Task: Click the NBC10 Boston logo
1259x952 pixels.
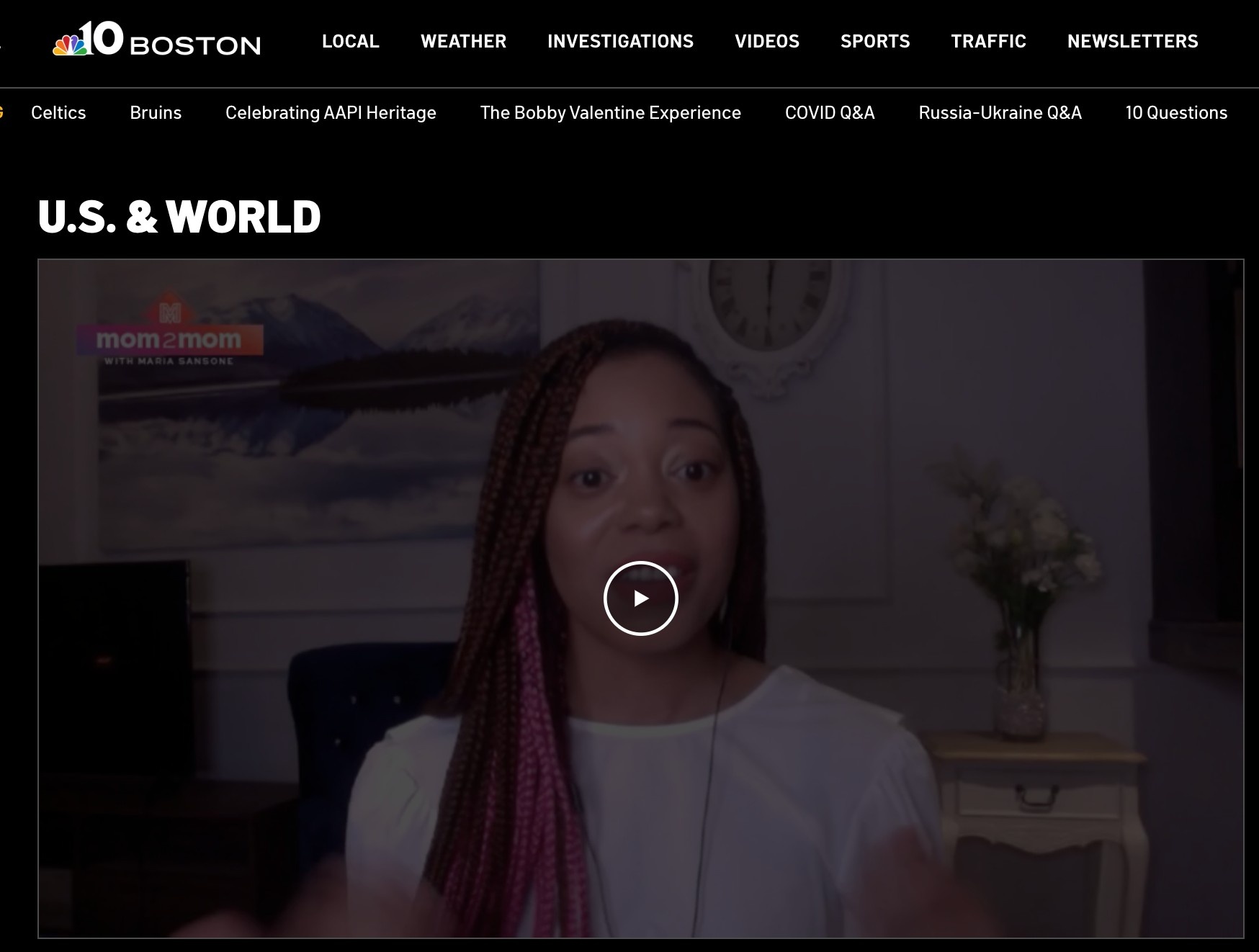Action: tap(157, 40)
